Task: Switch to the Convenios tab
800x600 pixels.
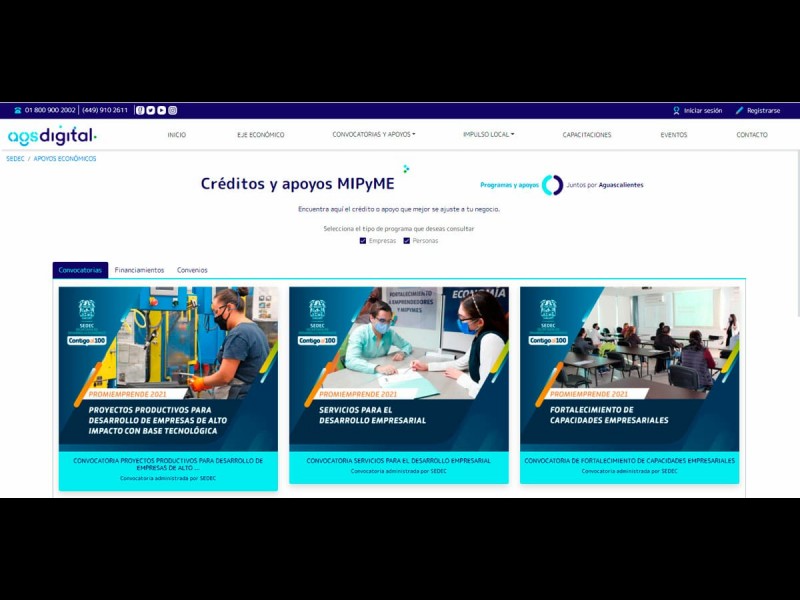Action: [192, 270]
